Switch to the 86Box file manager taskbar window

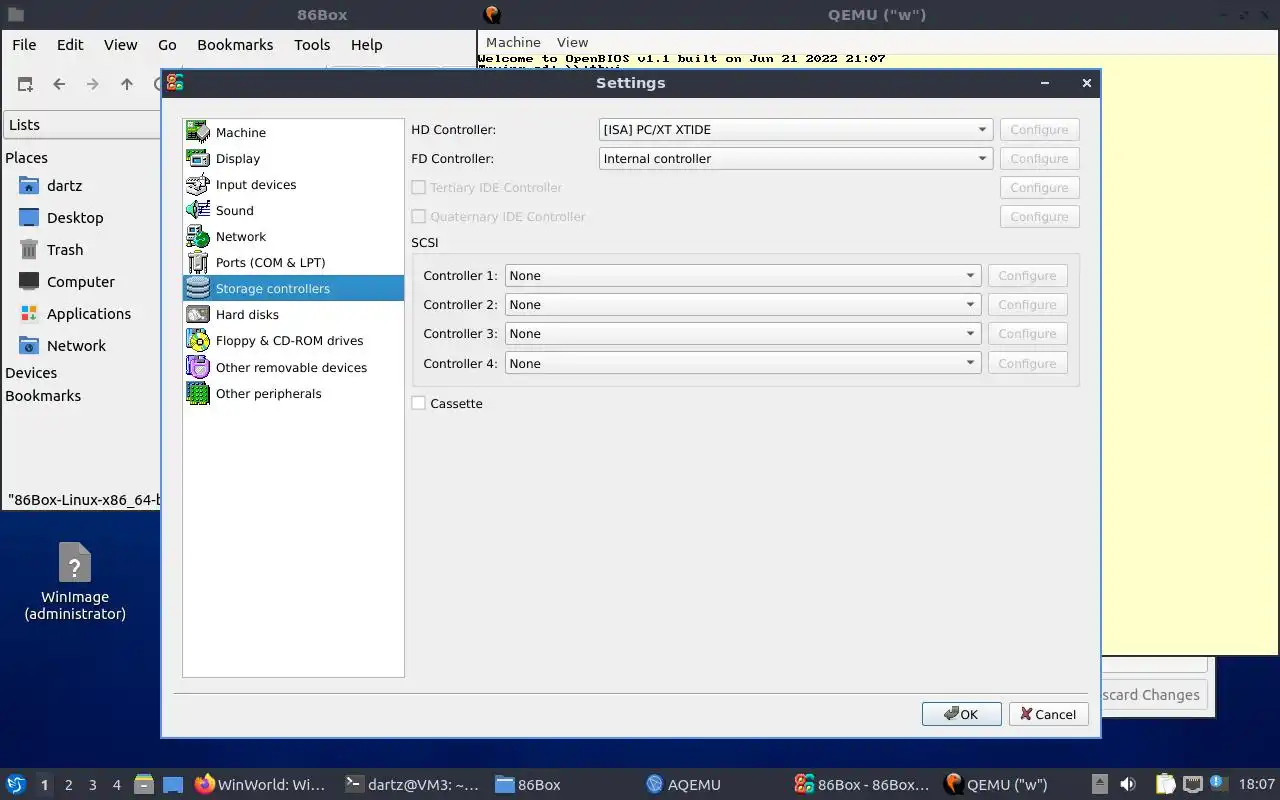pos(528,785)
